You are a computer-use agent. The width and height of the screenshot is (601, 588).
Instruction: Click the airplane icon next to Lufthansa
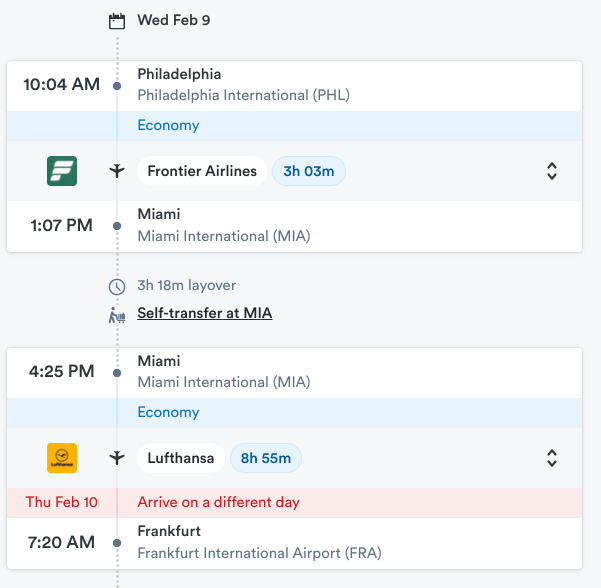tap(117, 458)
